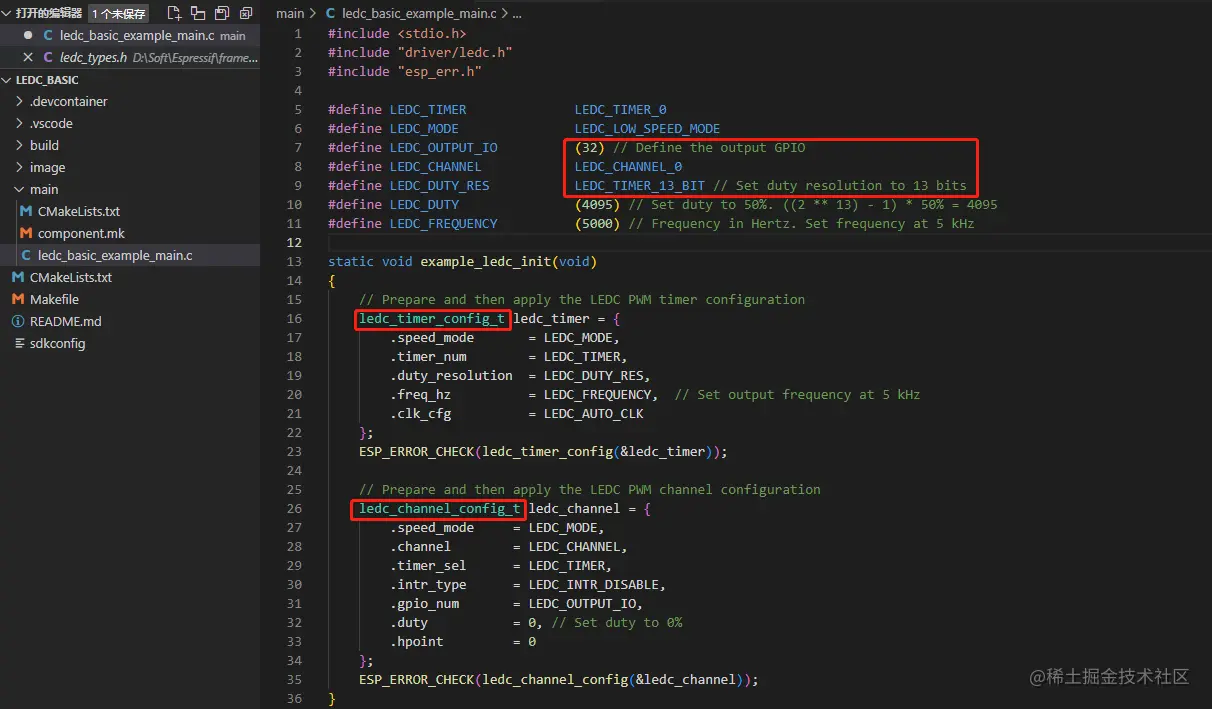
Task: Select ledc_types.h in open editors list
Action: [93, 57]
